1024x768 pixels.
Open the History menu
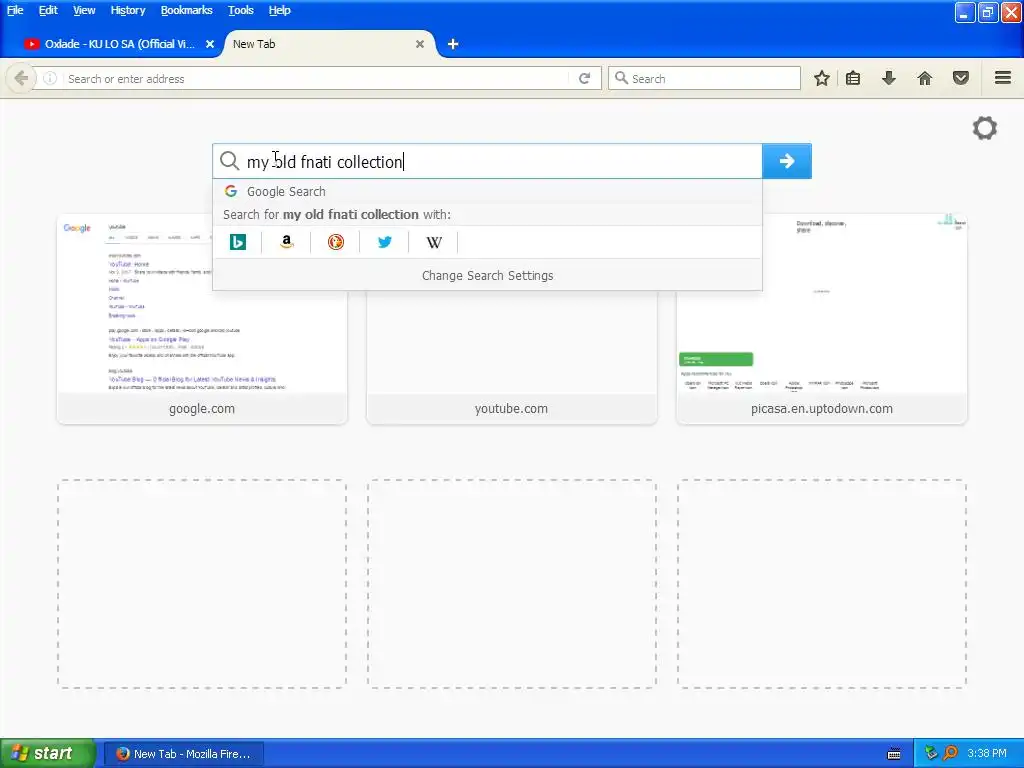point(127,10)
